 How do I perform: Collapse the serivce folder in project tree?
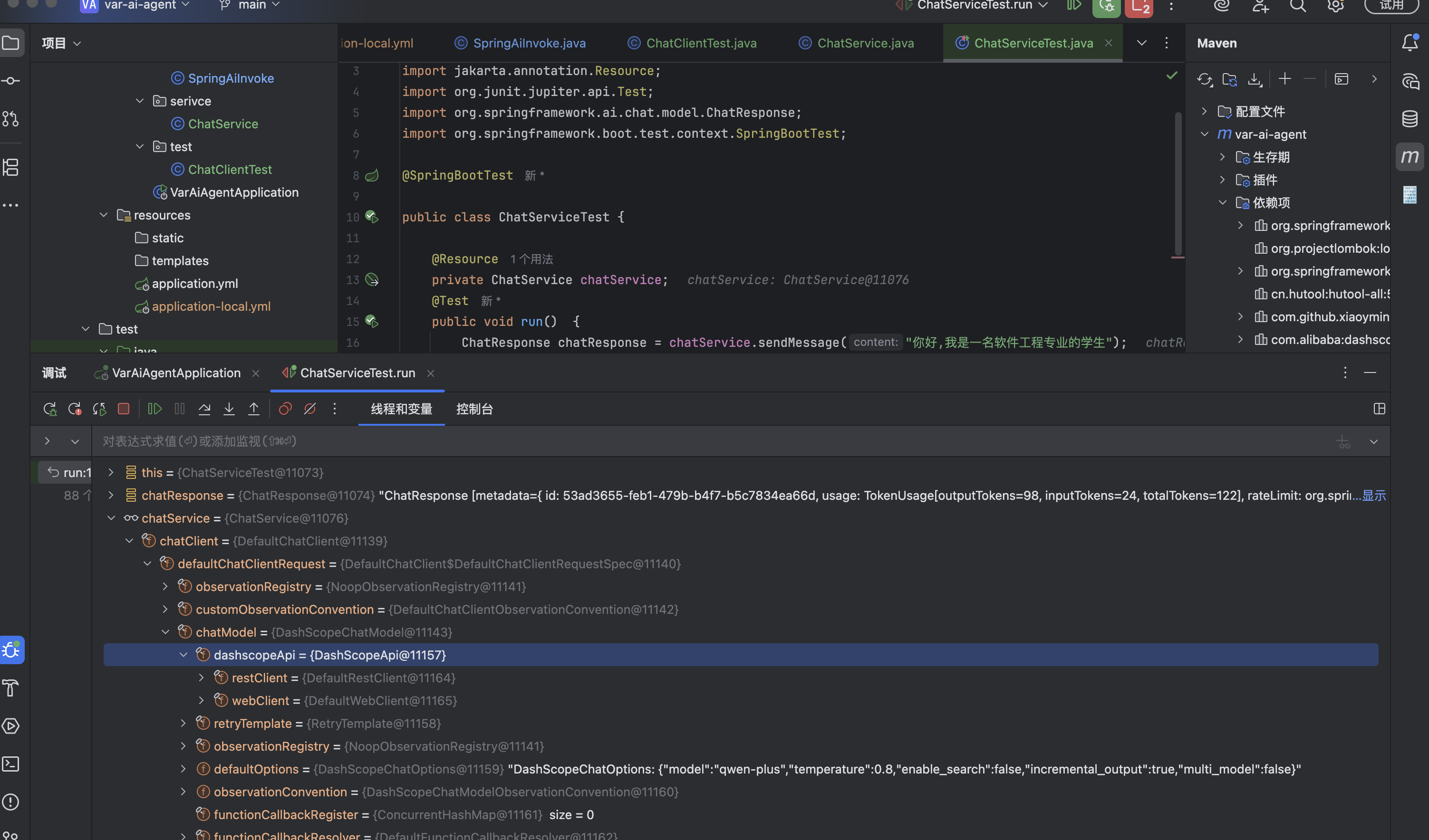(139, 101)
